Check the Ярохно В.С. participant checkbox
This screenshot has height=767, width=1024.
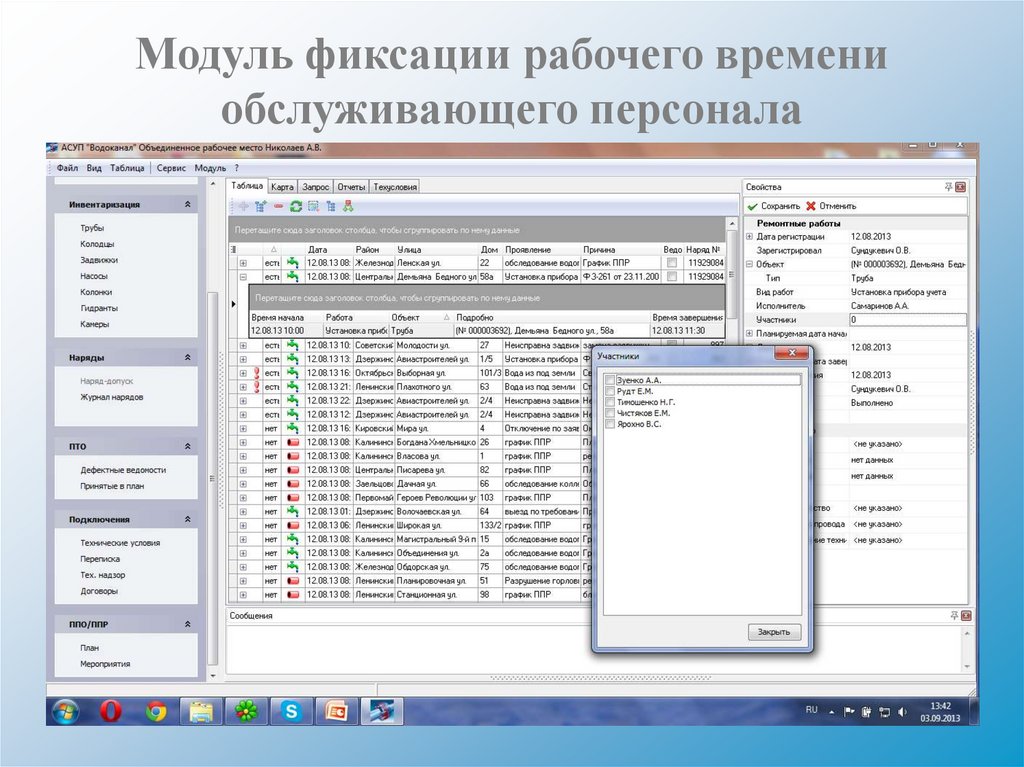[610, 425]
